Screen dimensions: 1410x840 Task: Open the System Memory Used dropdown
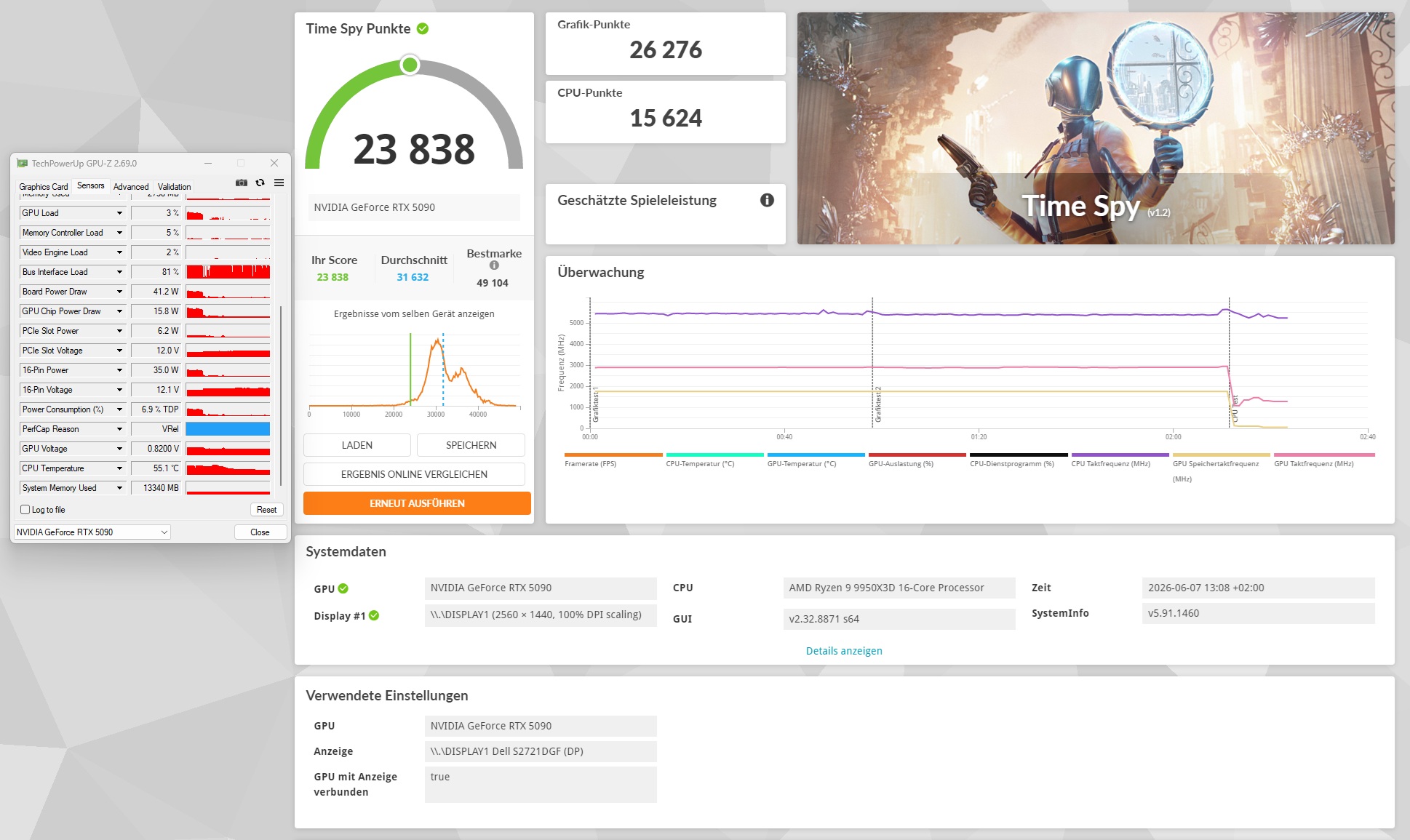[119, 488]
